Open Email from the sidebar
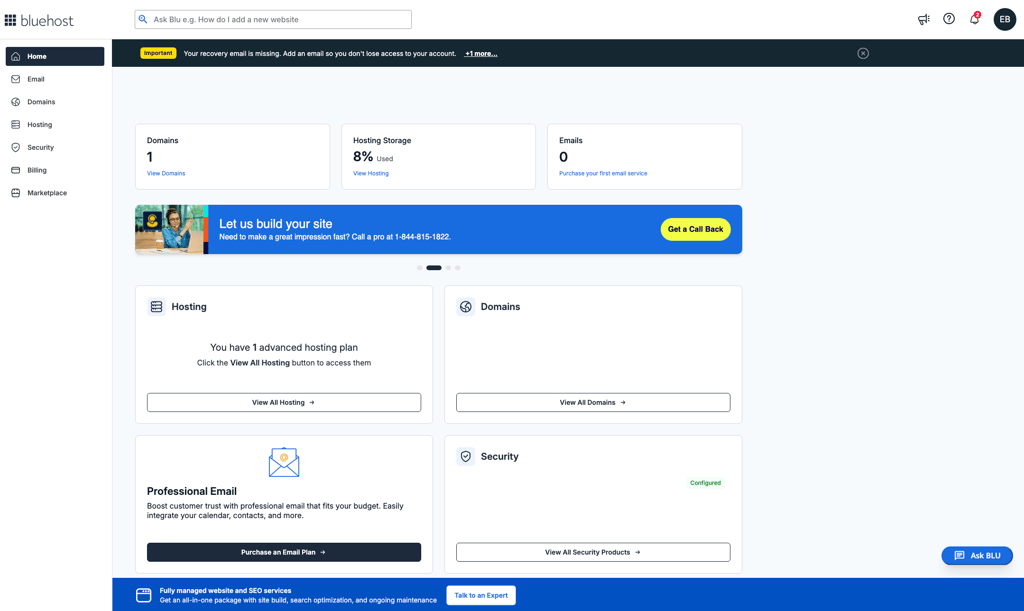Viewport: 1024px width, 611px height. (x=55, y=79)
